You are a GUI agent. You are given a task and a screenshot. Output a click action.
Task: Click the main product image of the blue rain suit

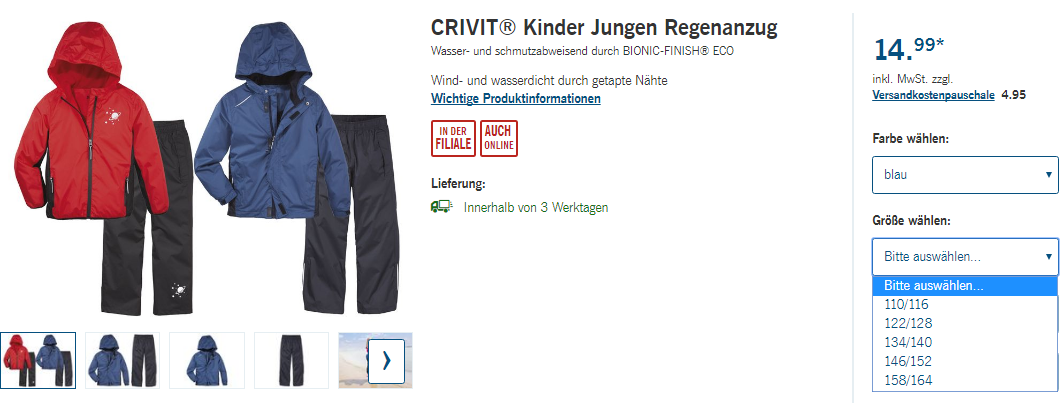coord(298,169)
